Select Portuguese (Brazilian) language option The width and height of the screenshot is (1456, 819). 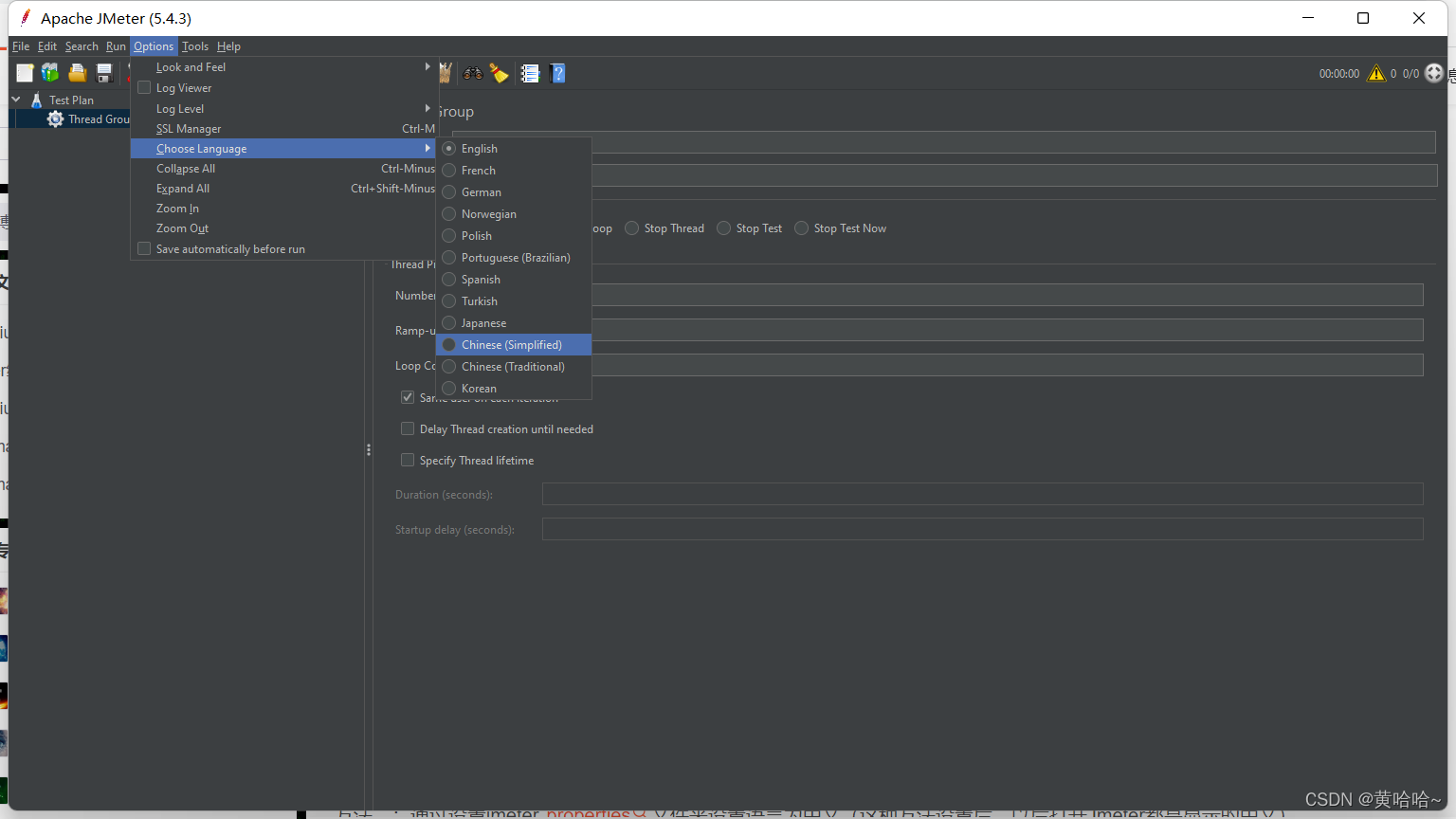pyautogui.click(x=514, y=257)
